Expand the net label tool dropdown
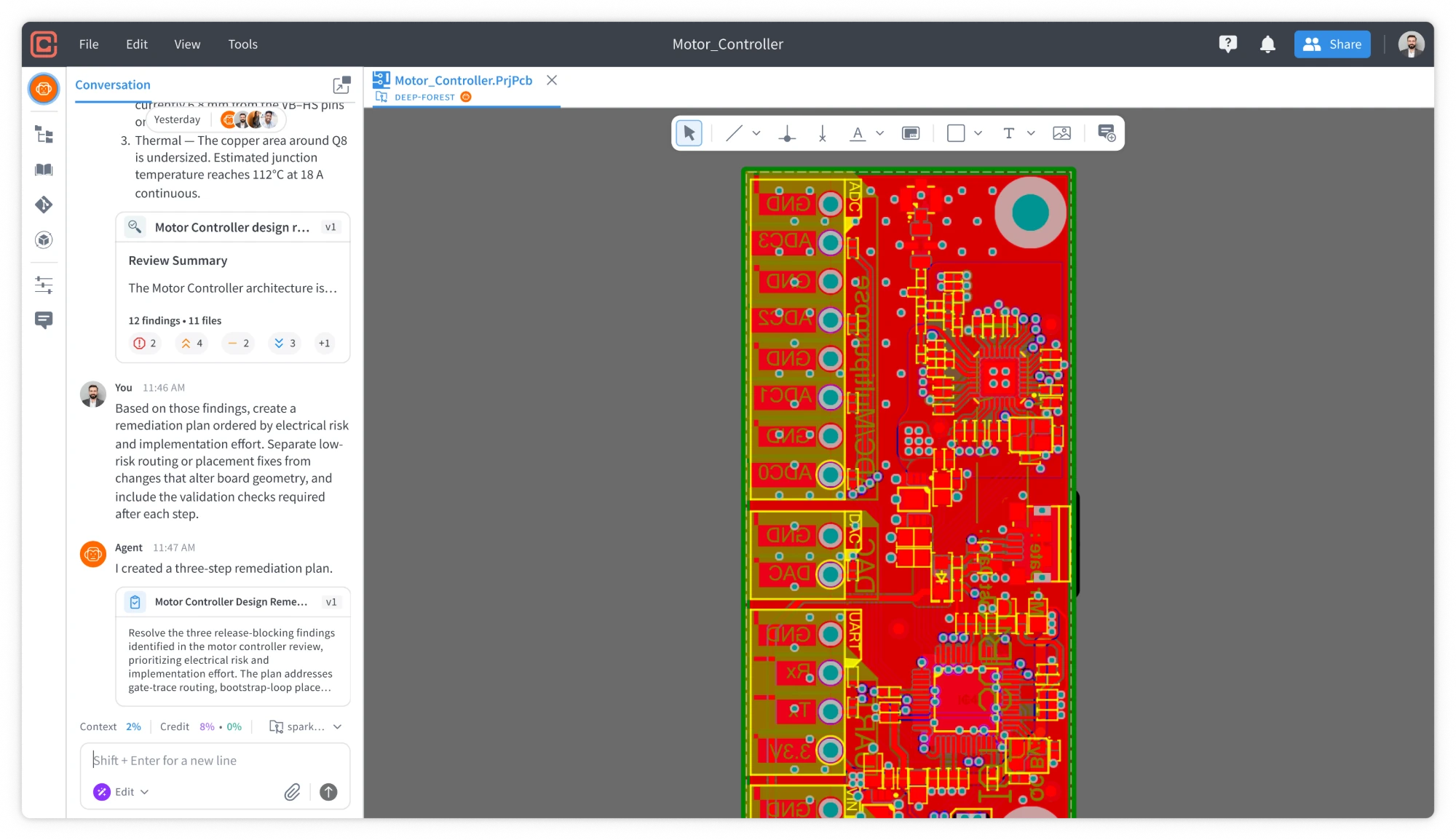The image size is (1456, 840). pos(880,133)
